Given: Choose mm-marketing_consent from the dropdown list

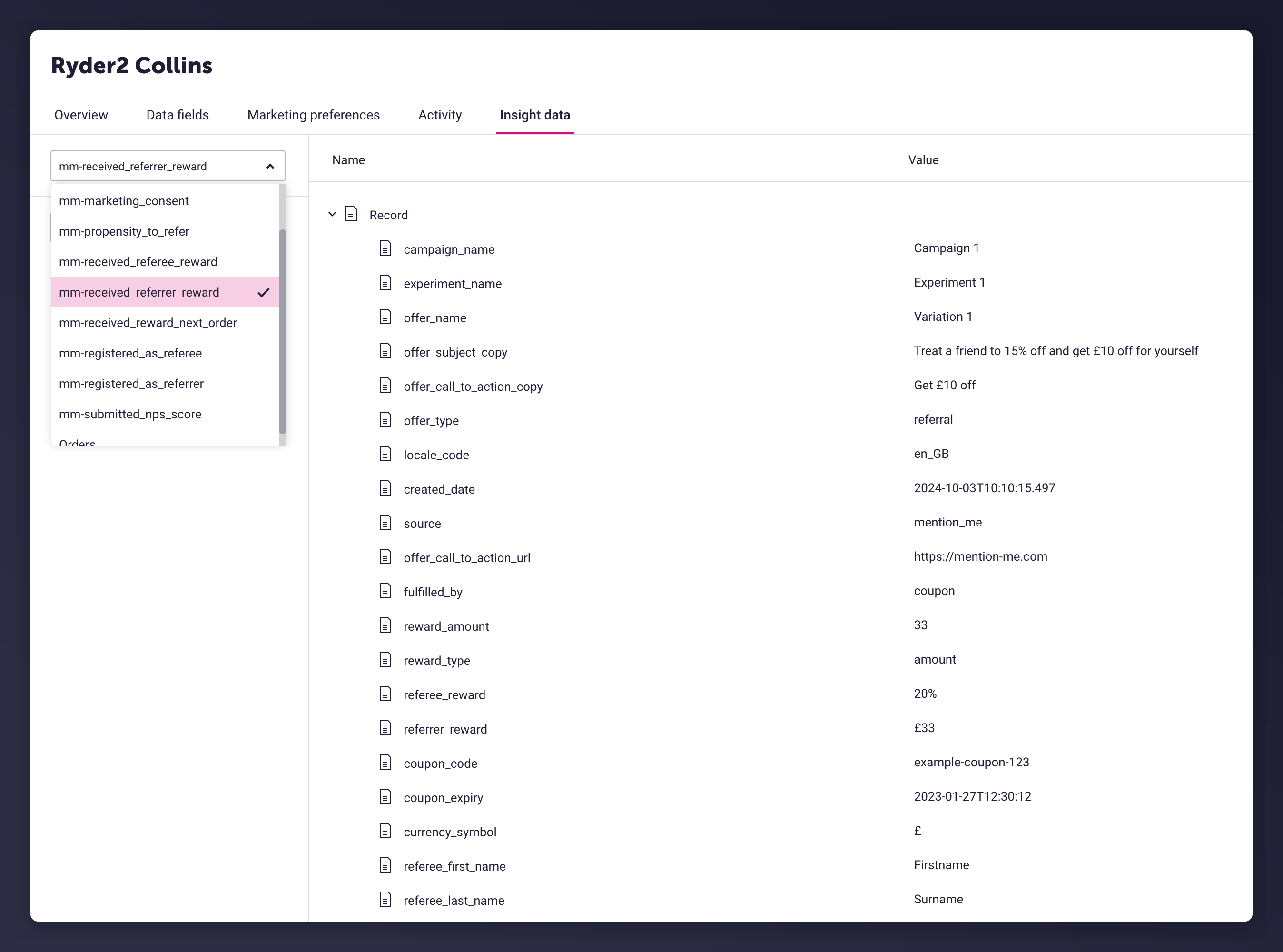Looking at the screenshot, I should pyautogui.click(x=165, y=201).
